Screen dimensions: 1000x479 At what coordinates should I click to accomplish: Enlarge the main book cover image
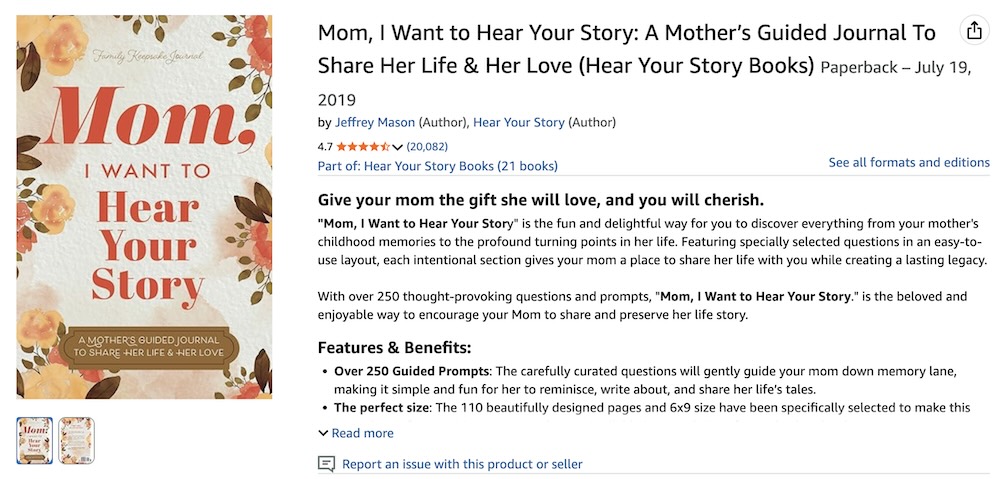point(144,207)
